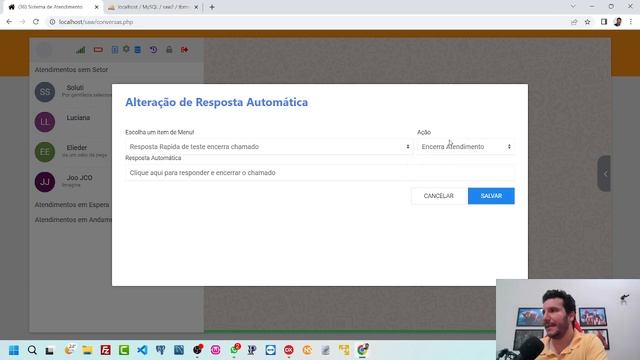Open Chrome icon in taskbar
The width and height of the screenshot is (640, 360).
[362, 350]
